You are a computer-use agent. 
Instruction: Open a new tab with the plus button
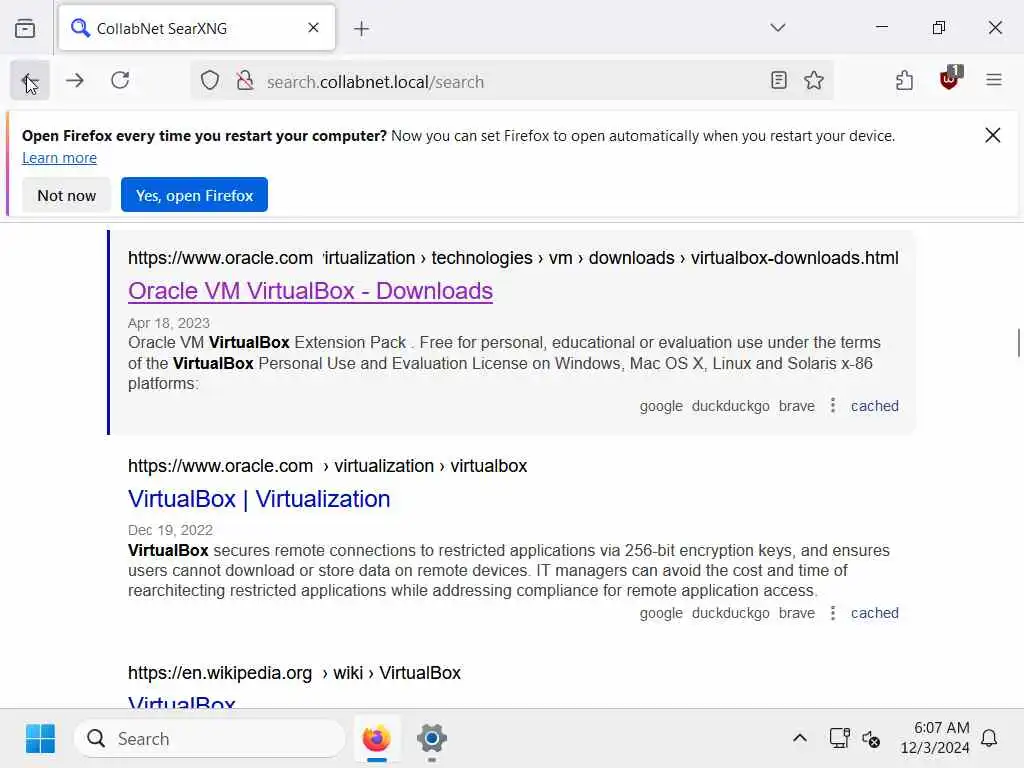pos(361,28)
